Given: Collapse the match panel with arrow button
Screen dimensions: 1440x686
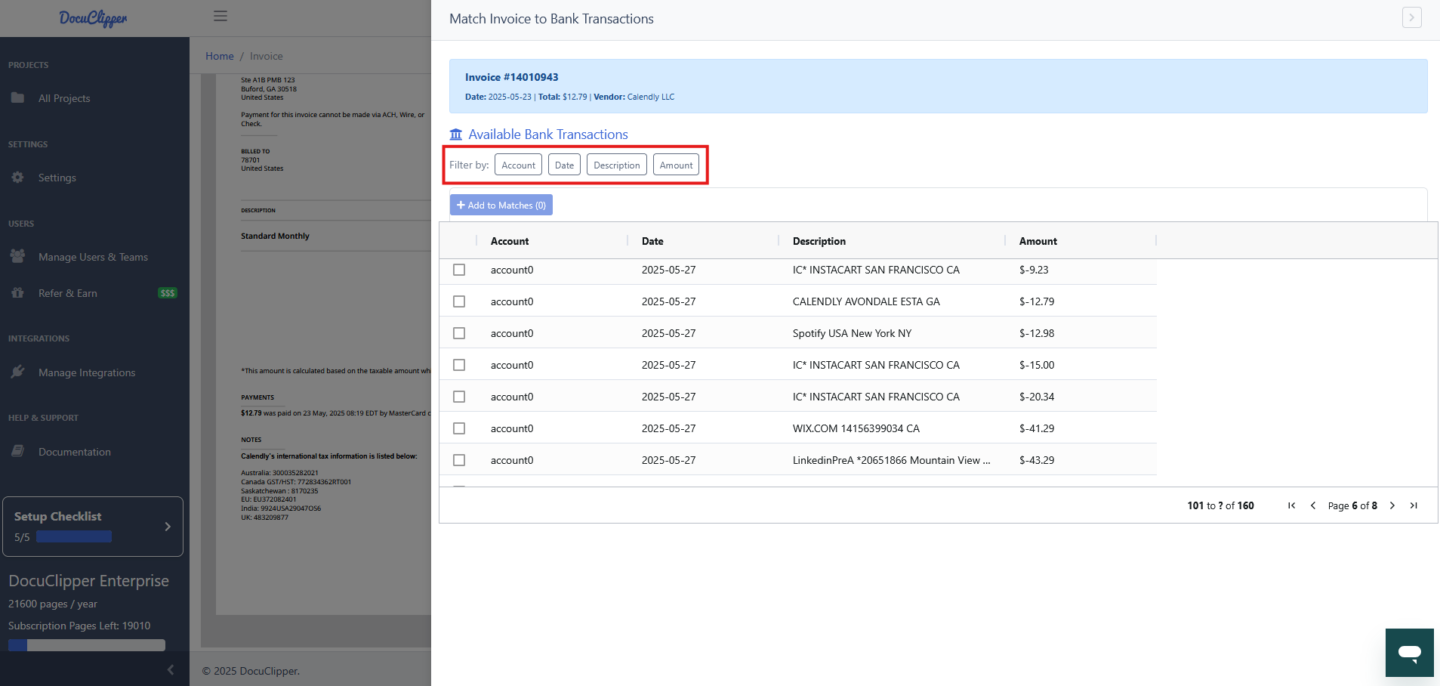Looking at the screenshot, I should pos(1411,17).
